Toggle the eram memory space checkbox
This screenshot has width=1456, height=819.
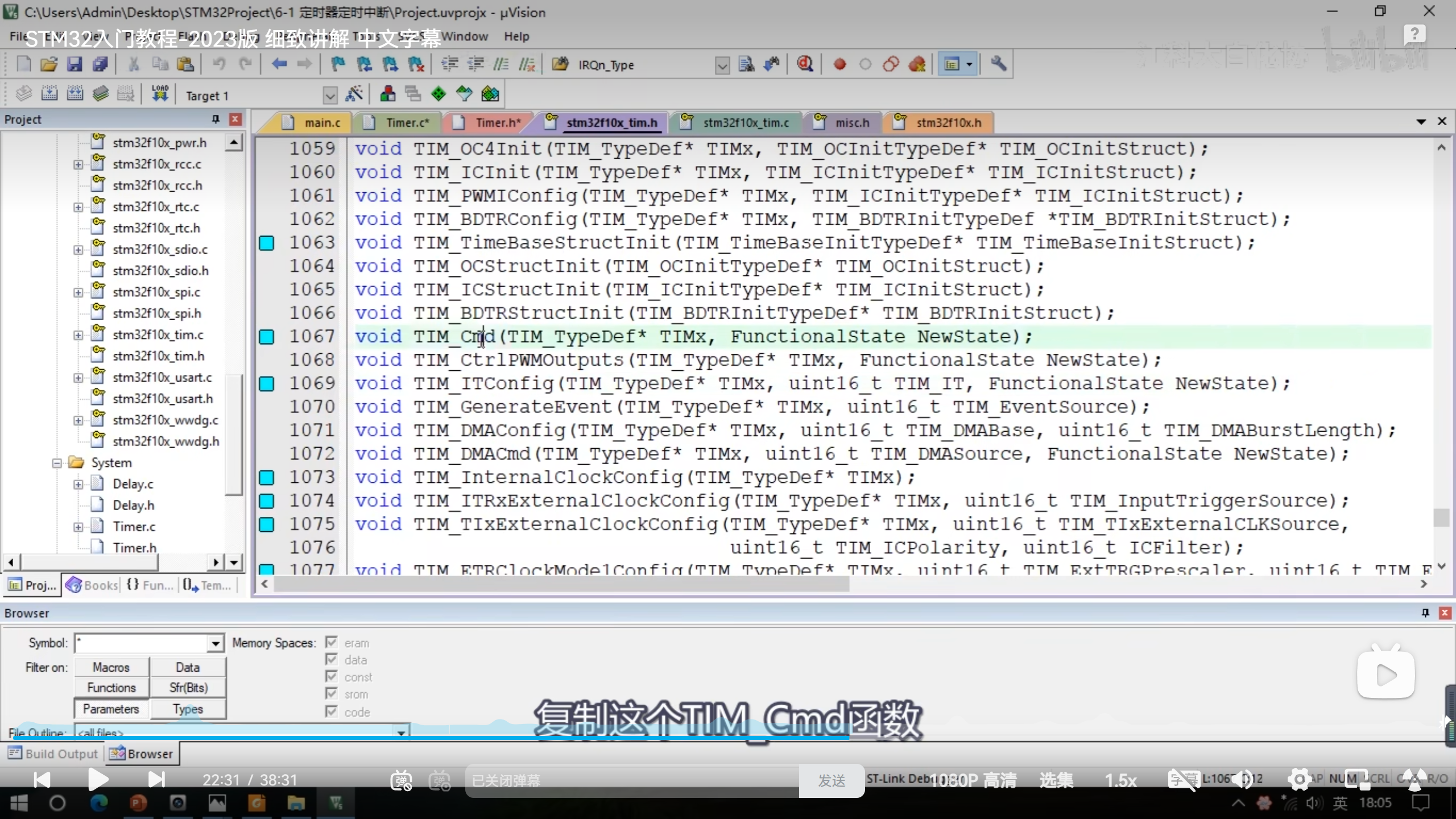point(332,643)
